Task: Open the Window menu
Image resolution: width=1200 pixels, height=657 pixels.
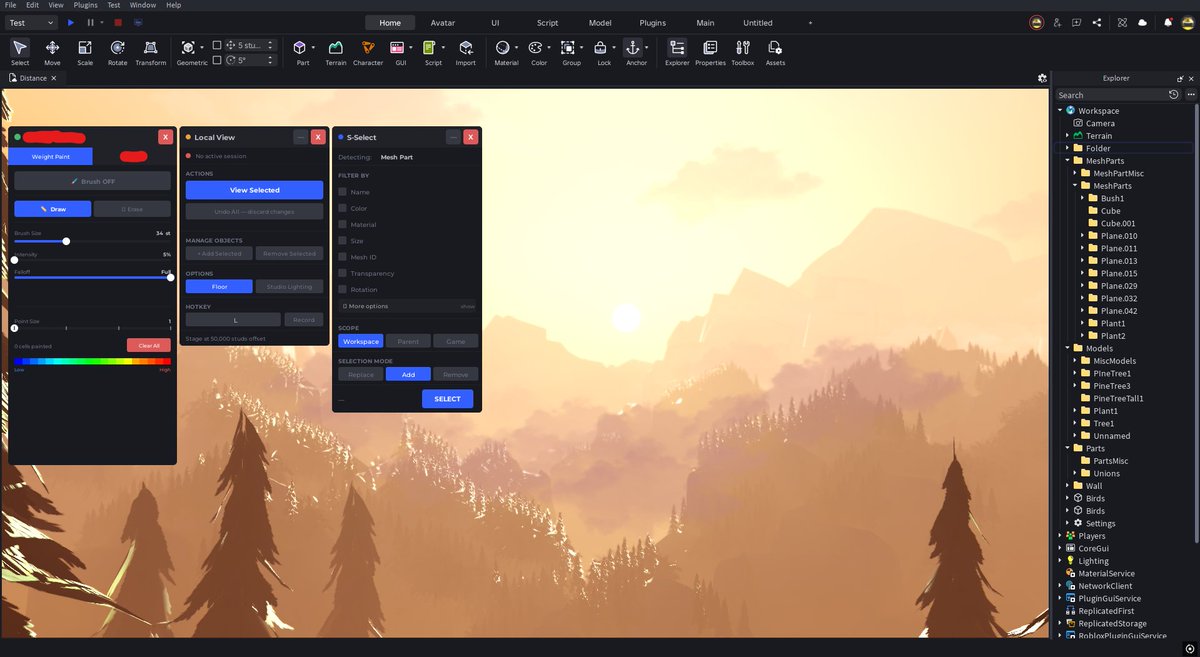Action: pos(143,5)
